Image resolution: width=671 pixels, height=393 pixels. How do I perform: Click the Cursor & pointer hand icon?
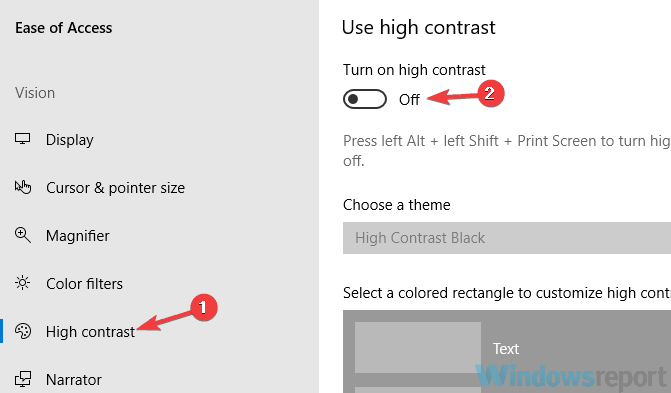pos(23,187)
